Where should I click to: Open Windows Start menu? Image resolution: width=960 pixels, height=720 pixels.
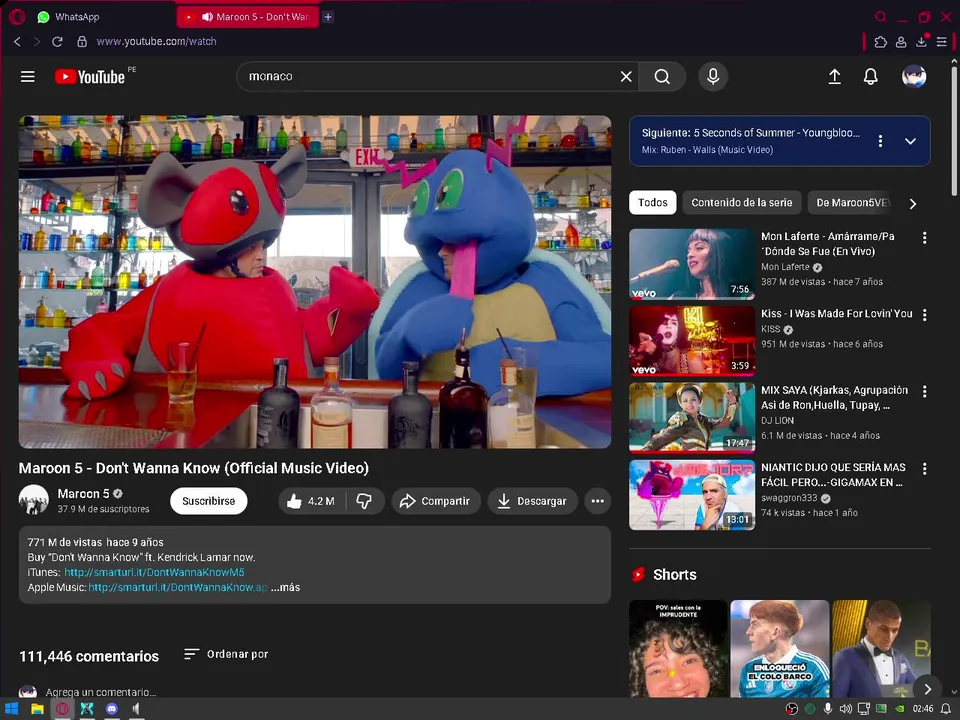[12, 708]
